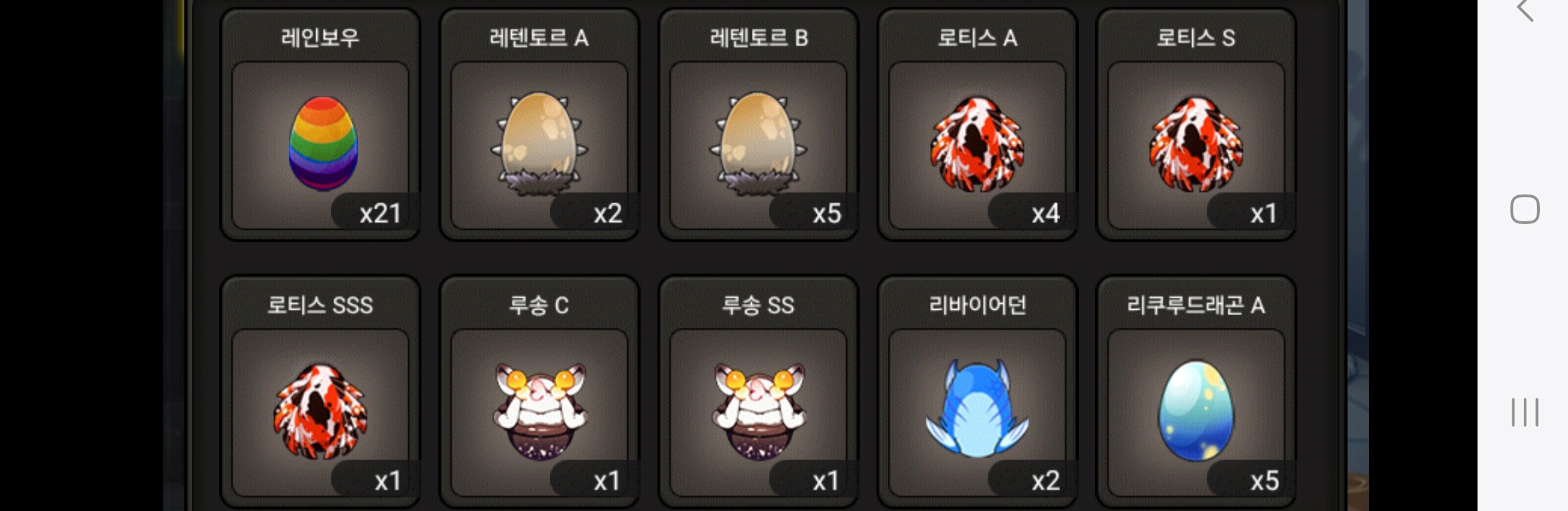Click the x5 badge on 레텐토르 B
The height and width of the screenshot is (511, 1568).
click(813, 213)
